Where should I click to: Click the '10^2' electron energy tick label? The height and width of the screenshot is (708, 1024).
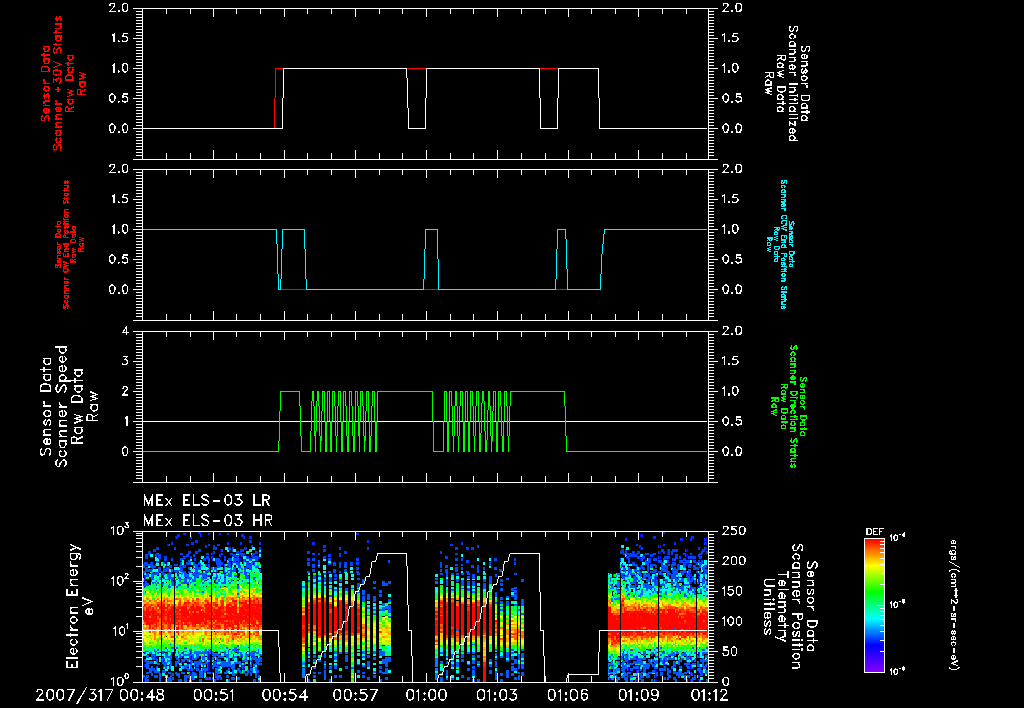(x=120, y=579)
